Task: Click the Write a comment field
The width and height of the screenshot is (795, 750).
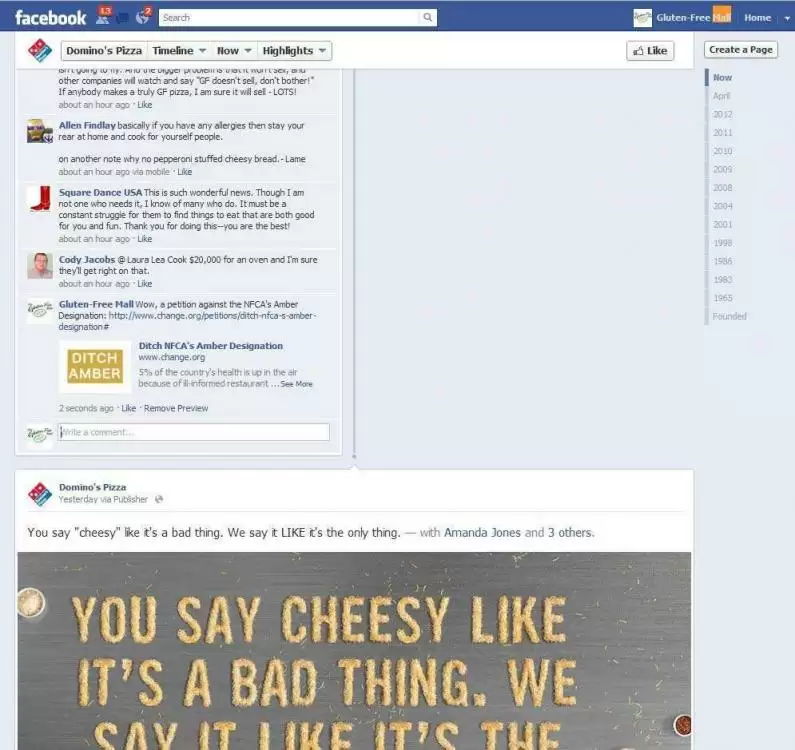Action: 193,432
